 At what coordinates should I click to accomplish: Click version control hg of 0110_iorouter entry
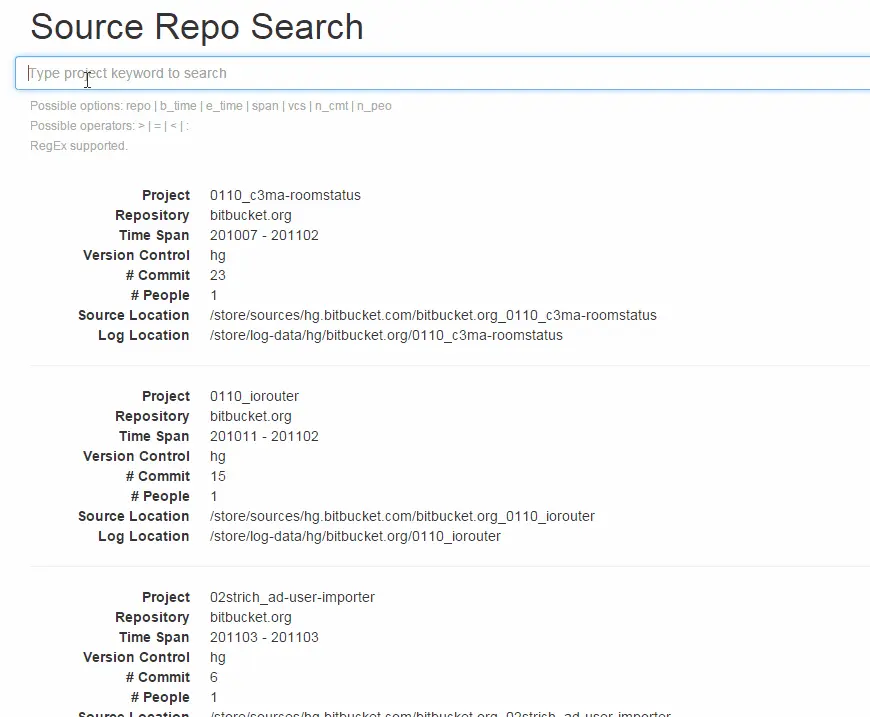click(x=218, y=456)
